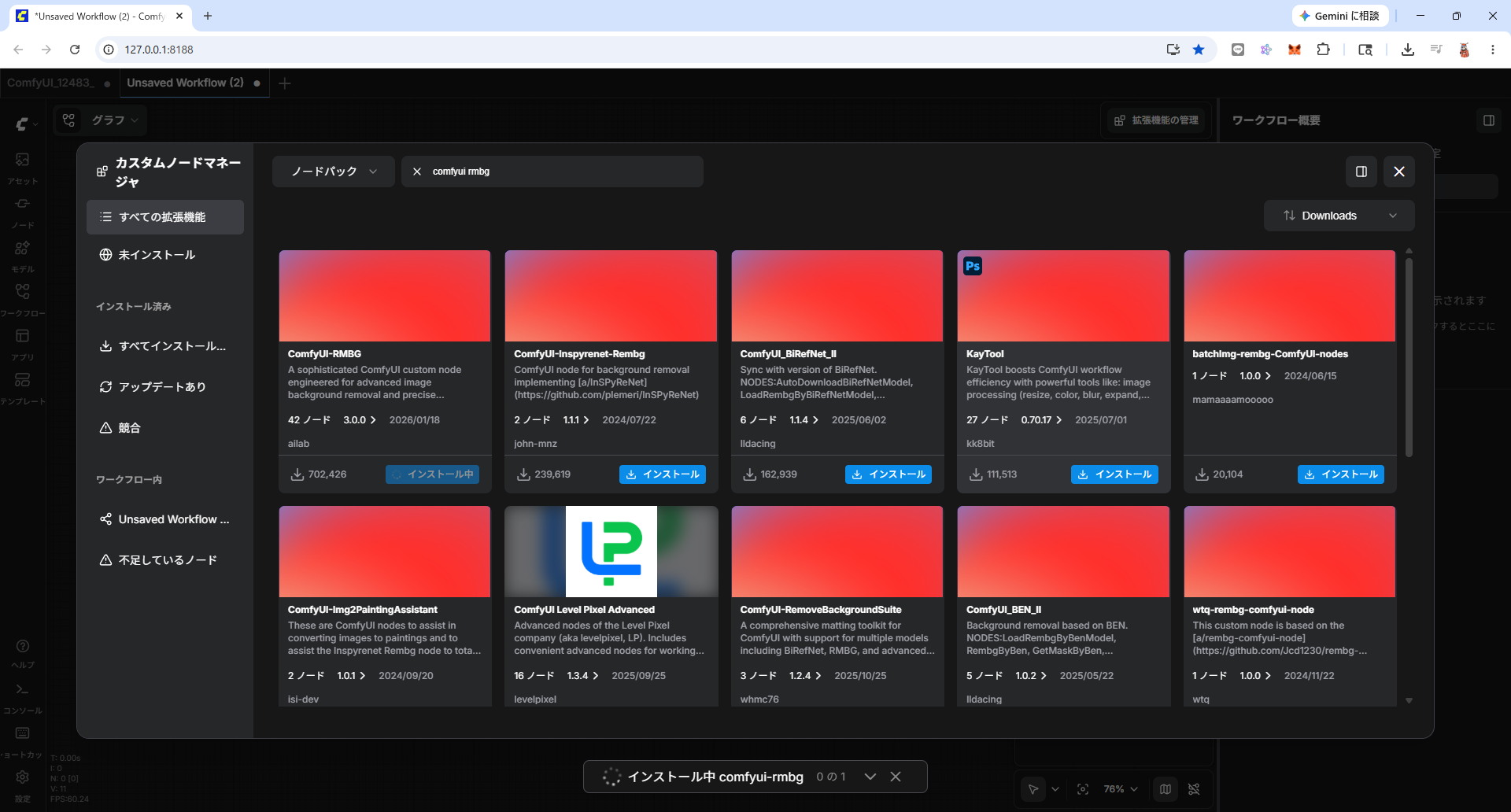Image resolution: width=1511 pixels, height=812 pixels.
Task: Reload the browser page
Action: click(75, 50)
